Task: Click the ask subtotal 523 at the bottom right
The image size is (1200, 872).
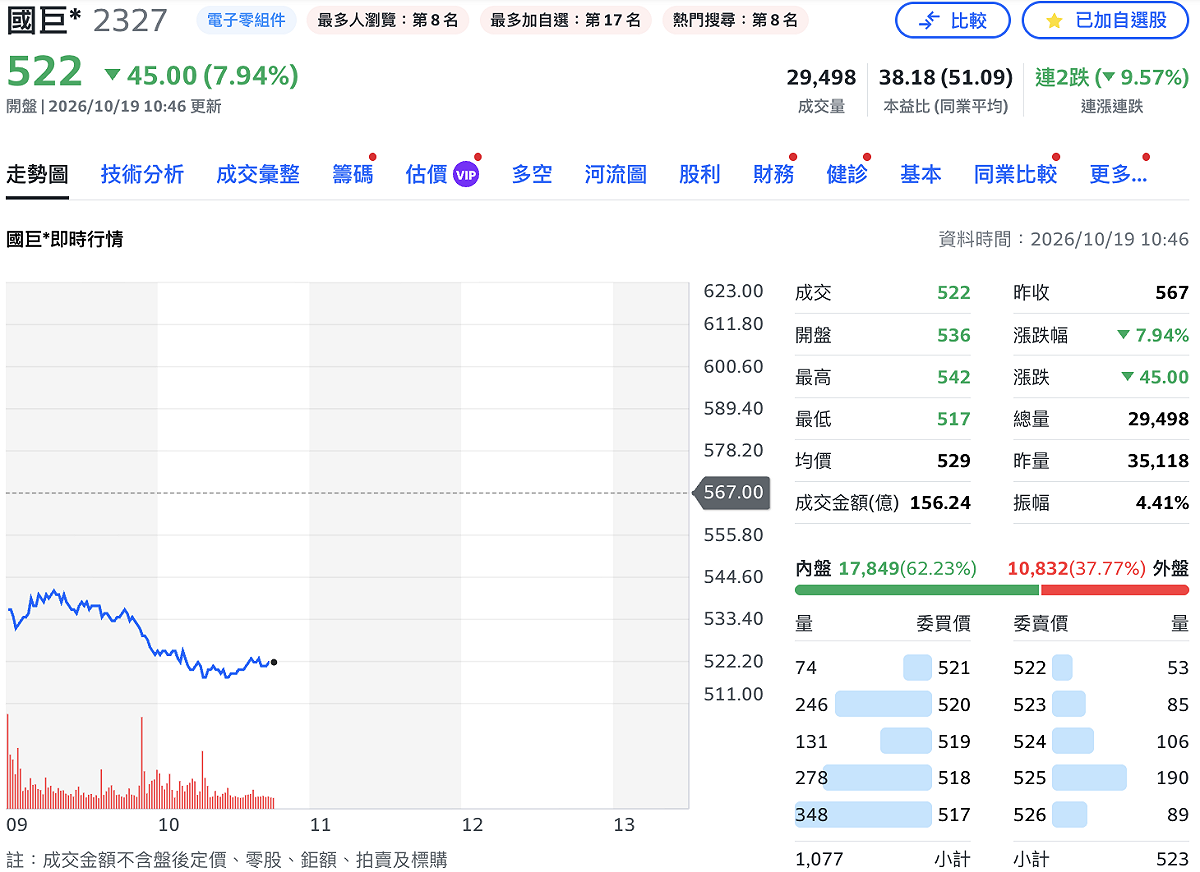Action: (x=1172, y=859)
